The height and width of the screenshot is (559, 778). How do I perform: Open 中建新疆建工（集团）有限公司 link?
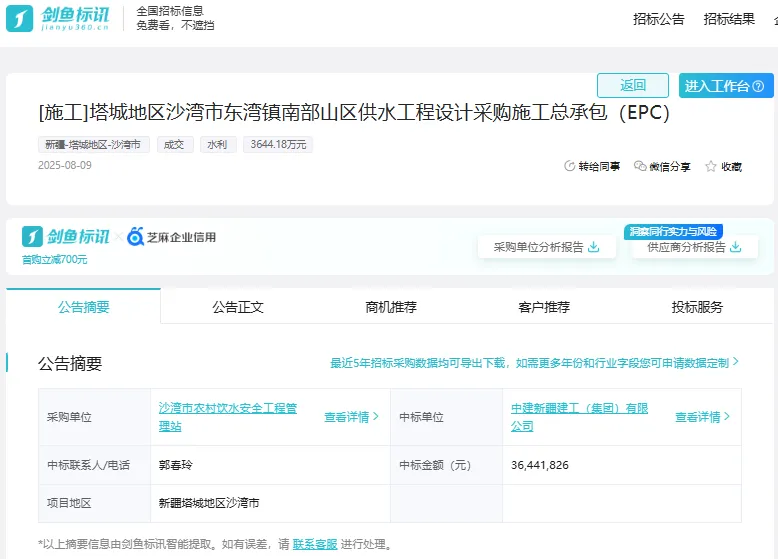[x=579, y=417]
